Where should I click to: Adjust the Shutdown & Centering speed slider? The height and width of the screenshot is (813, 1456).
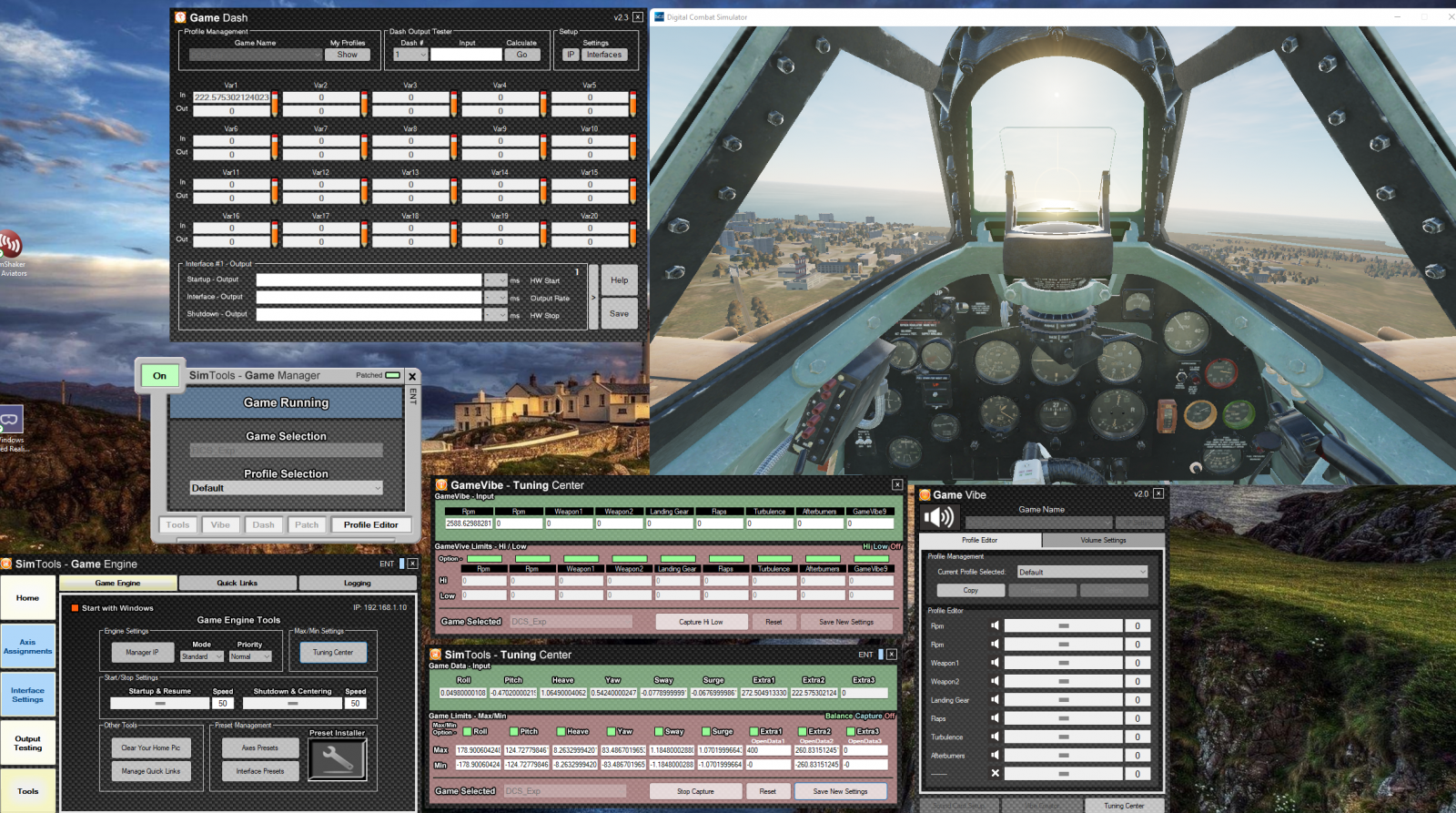pos(293,703)
